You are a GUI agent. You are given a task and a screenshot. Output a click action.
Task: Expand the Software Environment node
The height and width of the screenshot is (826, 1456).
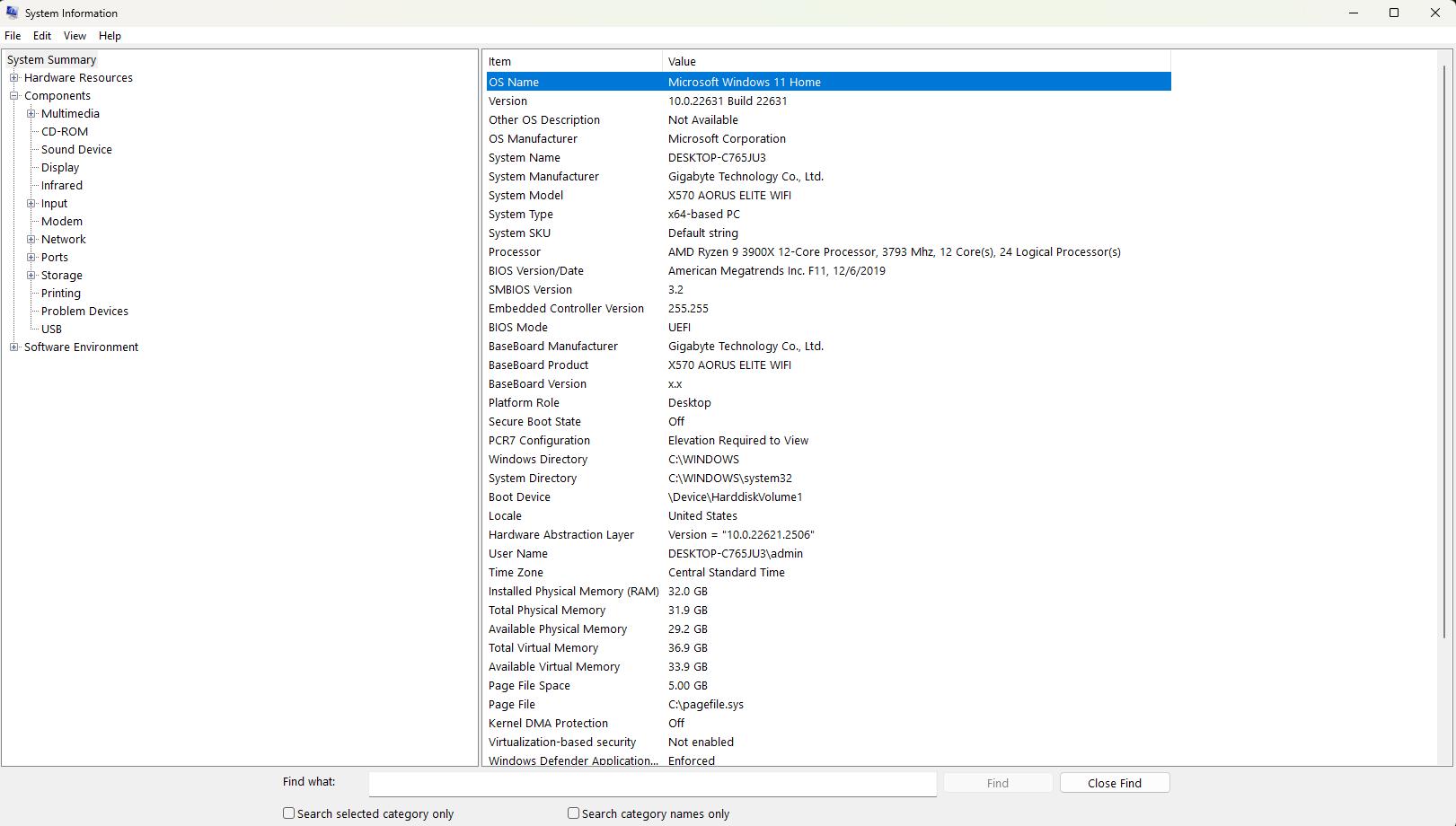click(14, 347)
